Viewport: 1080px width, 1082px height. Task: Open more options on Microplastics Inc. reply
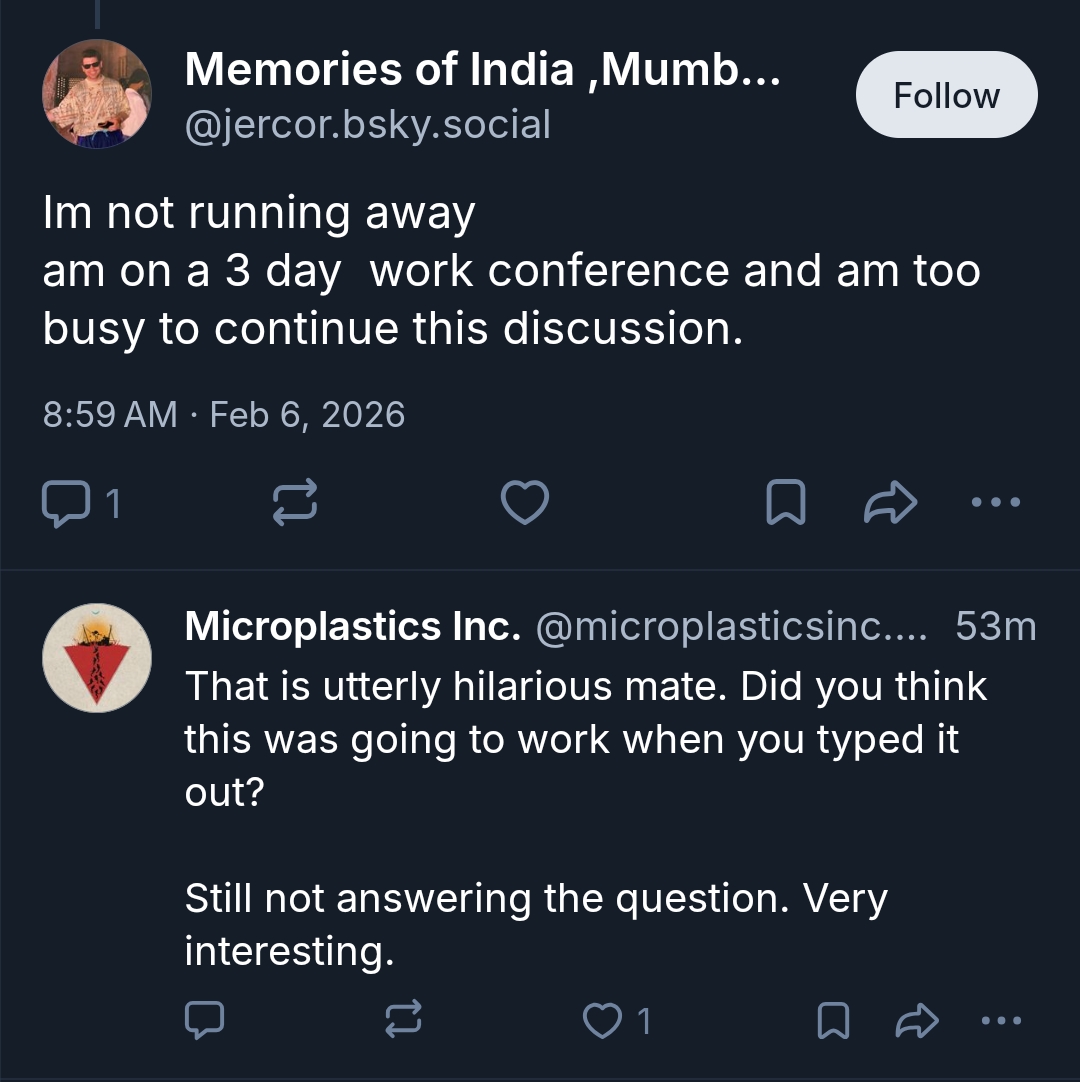click(x=1003, y=1020)
